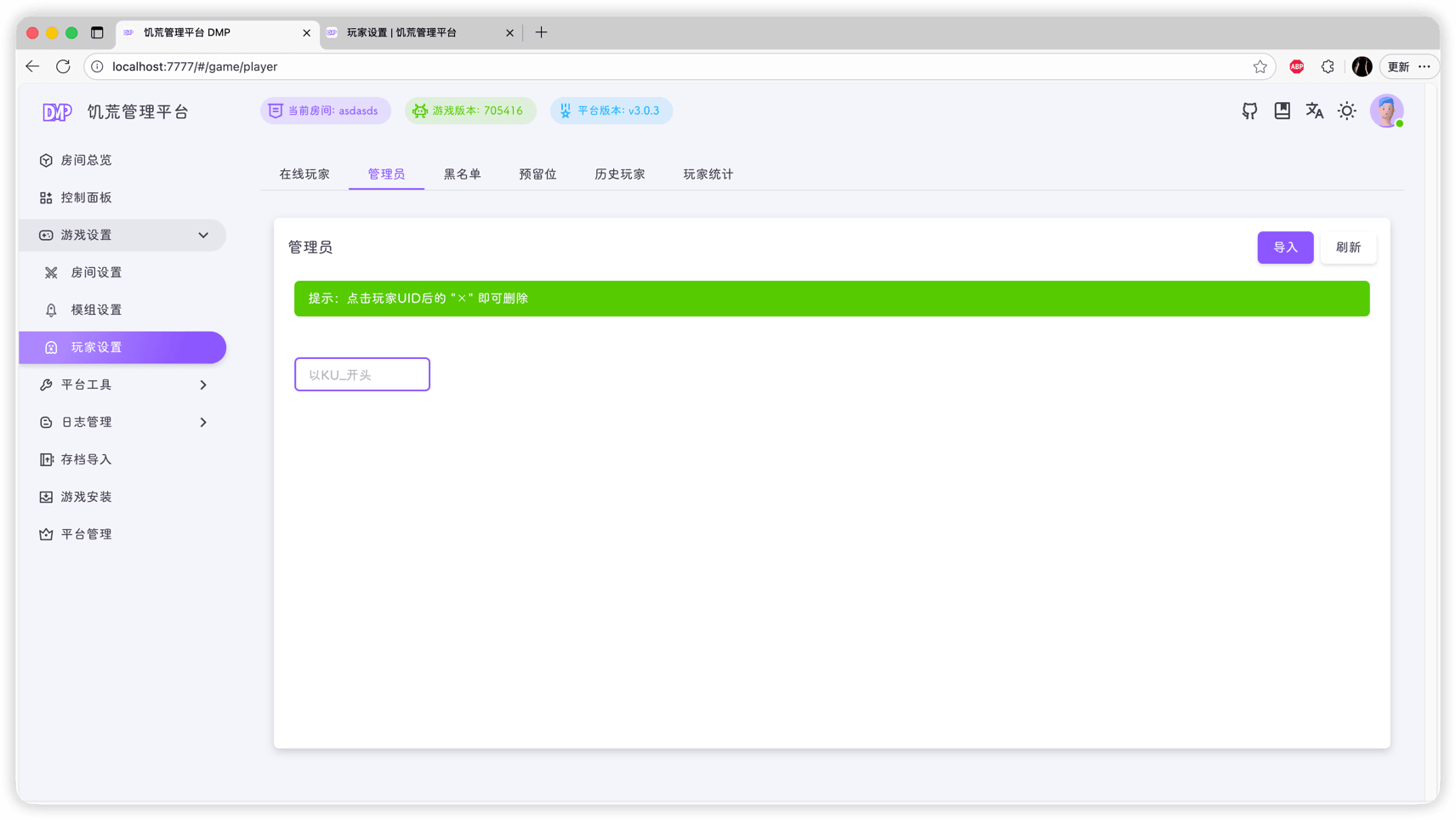Click the documentation book icon
The width and height of the screenshot is (1456, 820).
(1282, 111)
